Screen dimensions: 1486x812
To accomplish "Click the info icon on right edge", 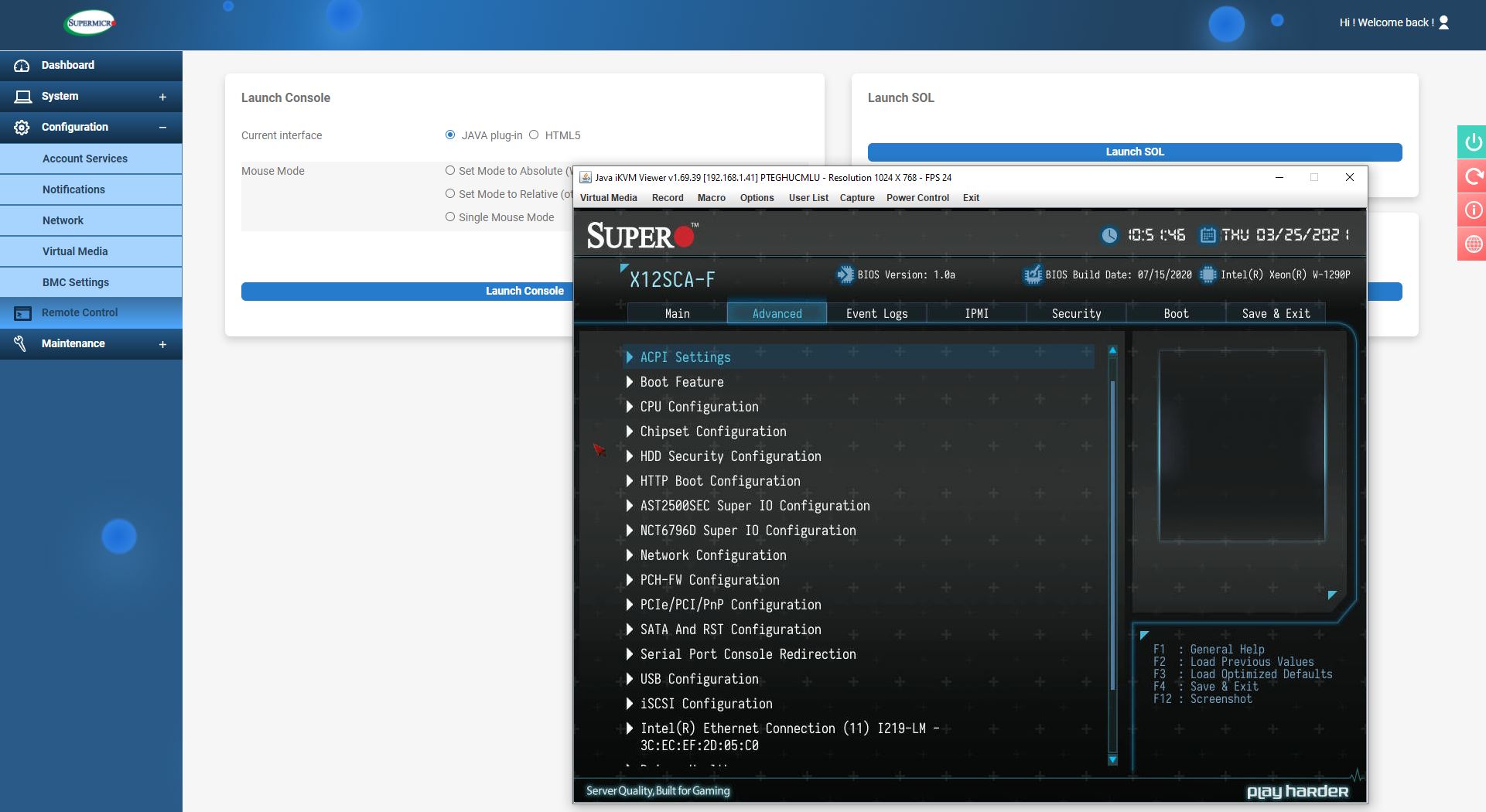I will click(1473, 210).
